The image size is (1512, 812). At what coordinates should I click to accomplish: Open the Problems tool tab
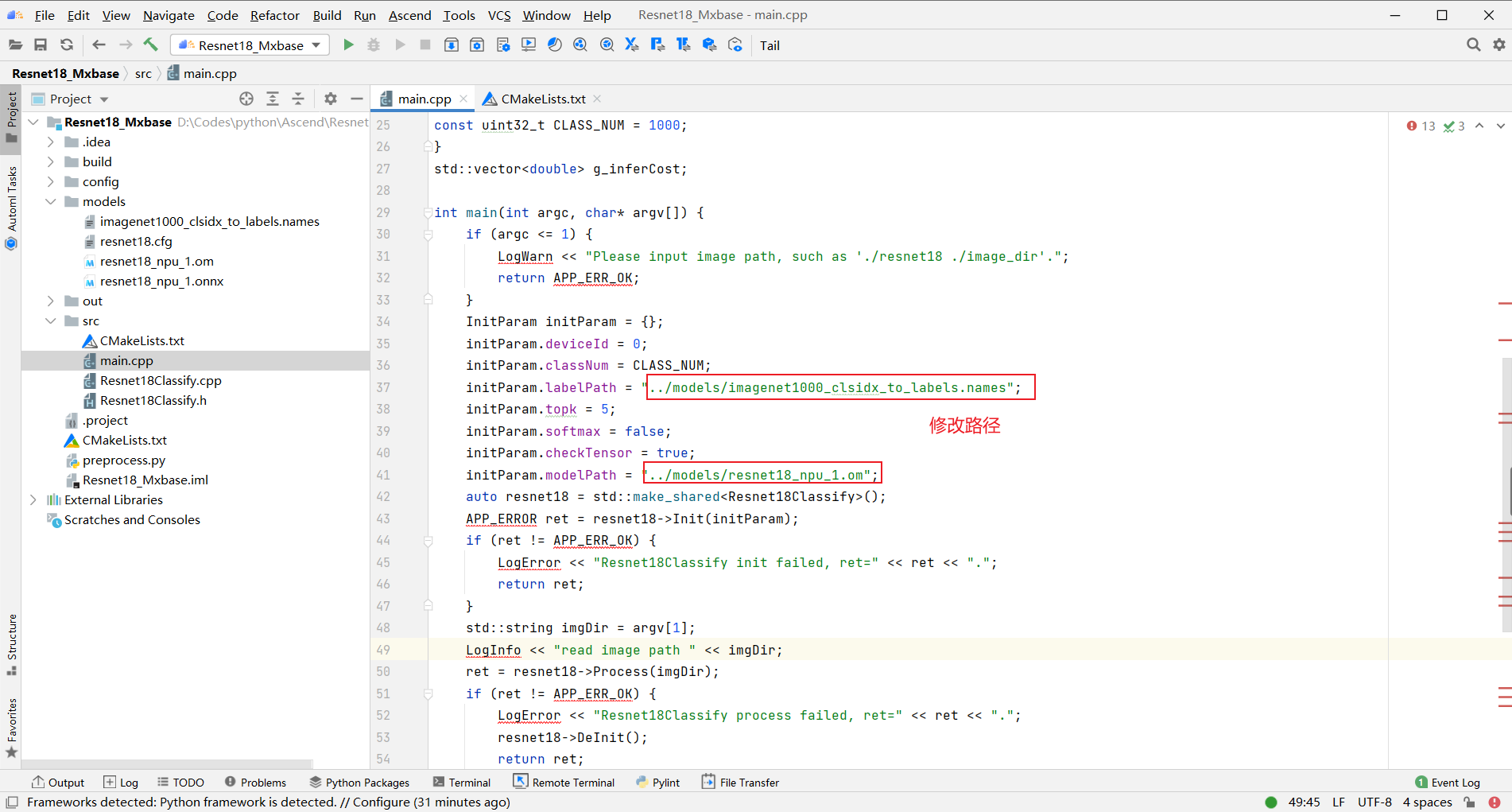(255, 783)
